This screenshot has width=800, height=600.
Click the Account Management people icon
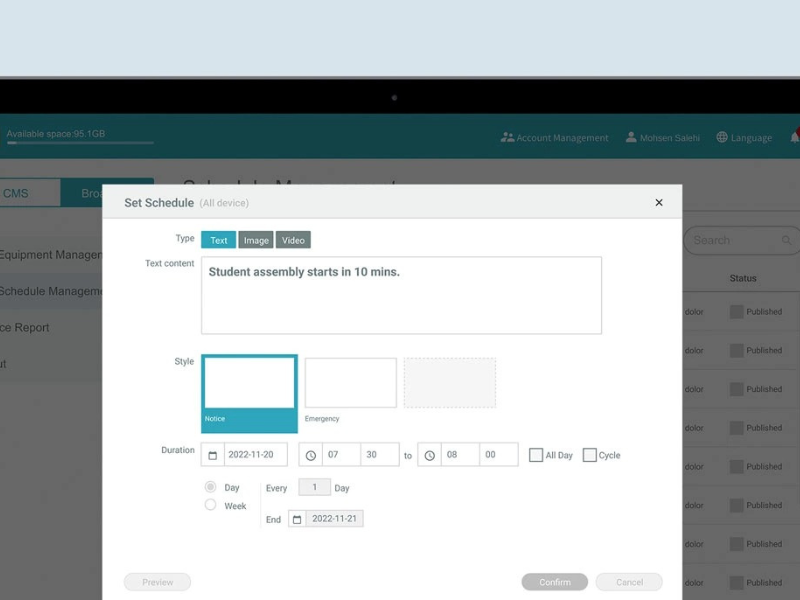click(x=507, y=138)
